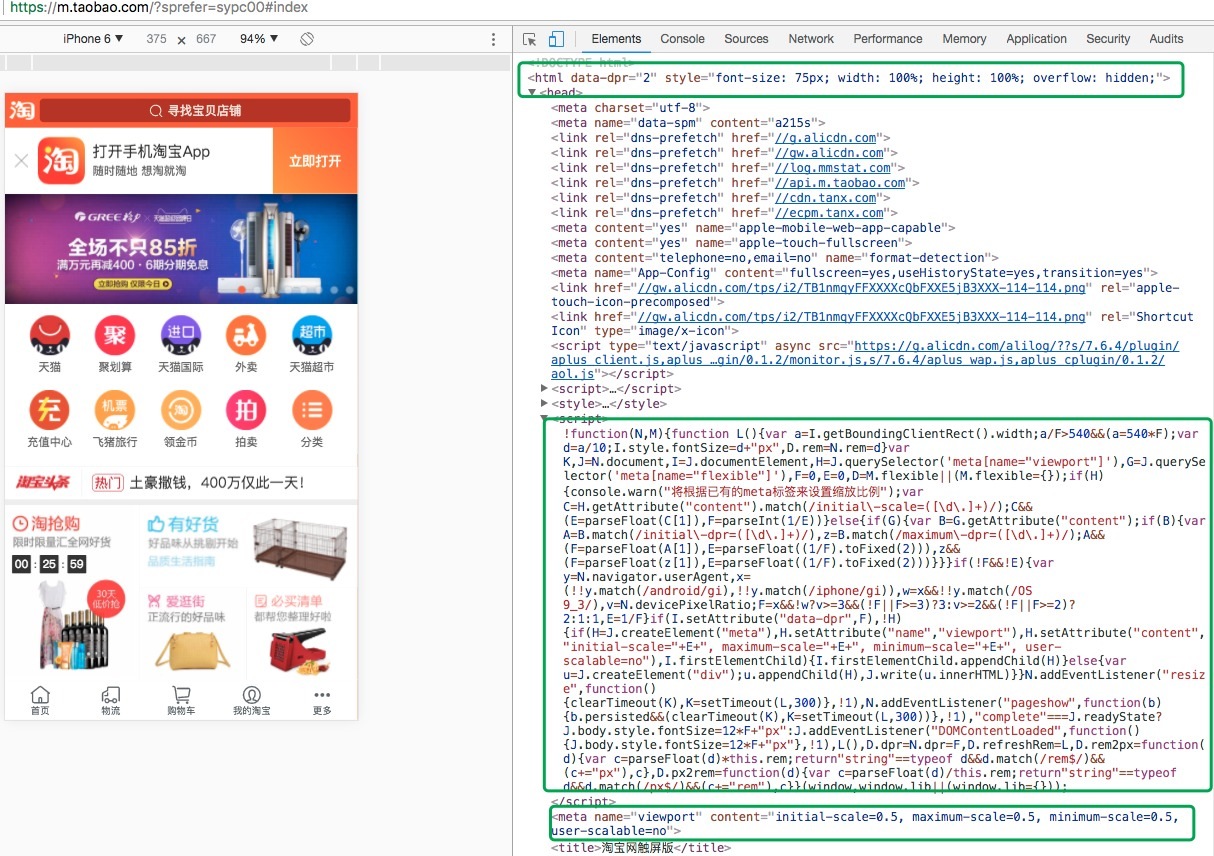
Task: Click the cdn.tanx.com href link
Action: point(826,198)
